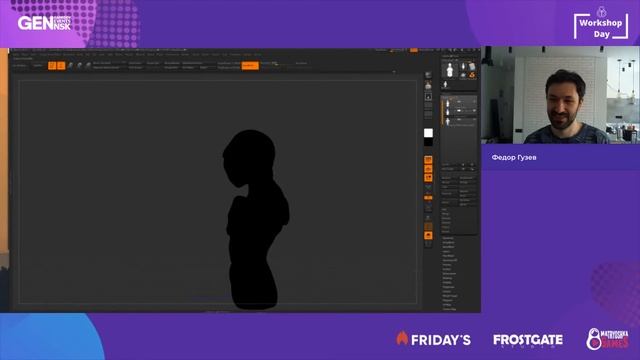Expand the Masking subpalette
The image size is (640, 360).
coord(448,278)
